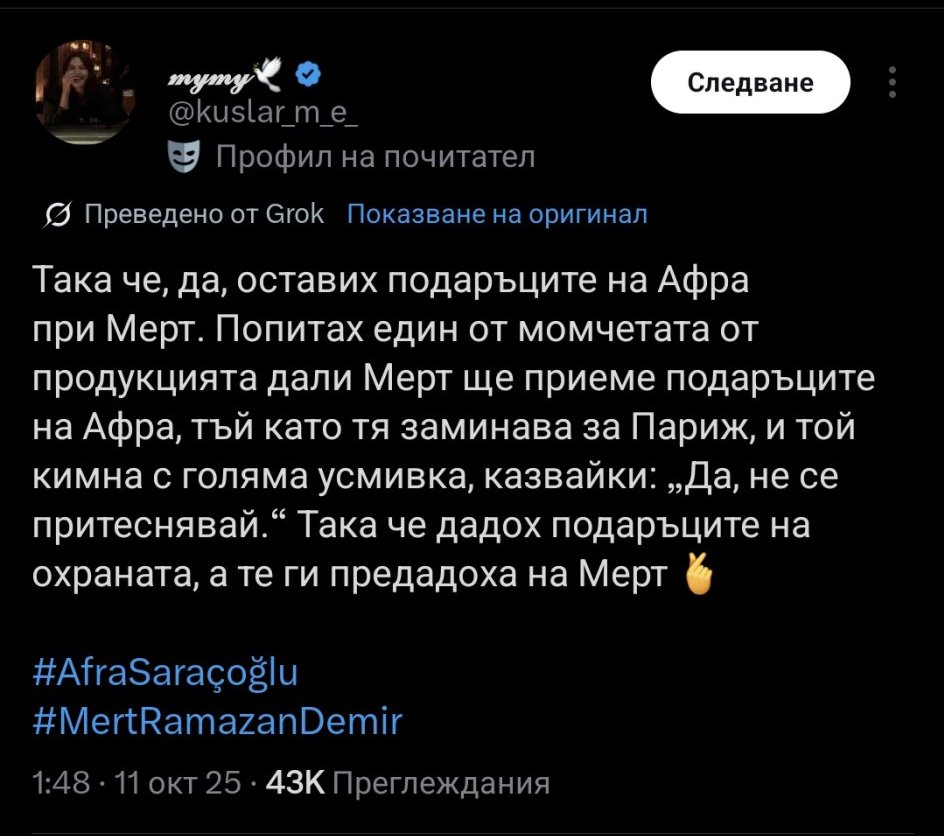Open the more options three-dot menu
Viewport: 944px width, 836px height.
(892, 82)
